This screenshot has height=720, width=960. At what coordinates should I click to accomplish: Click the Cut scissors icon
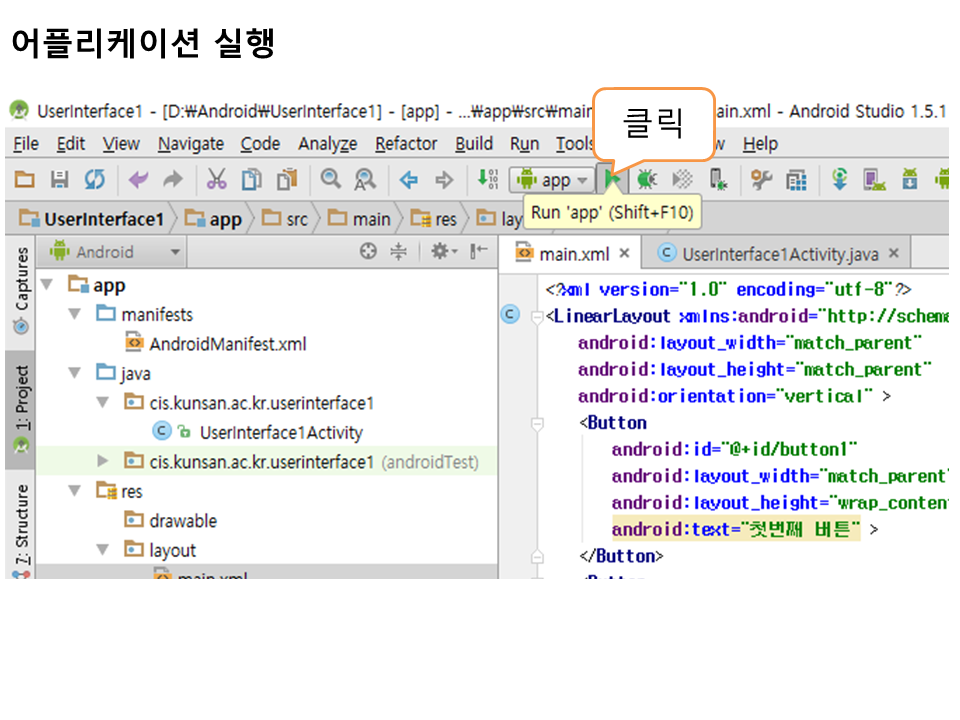[216, 180]
